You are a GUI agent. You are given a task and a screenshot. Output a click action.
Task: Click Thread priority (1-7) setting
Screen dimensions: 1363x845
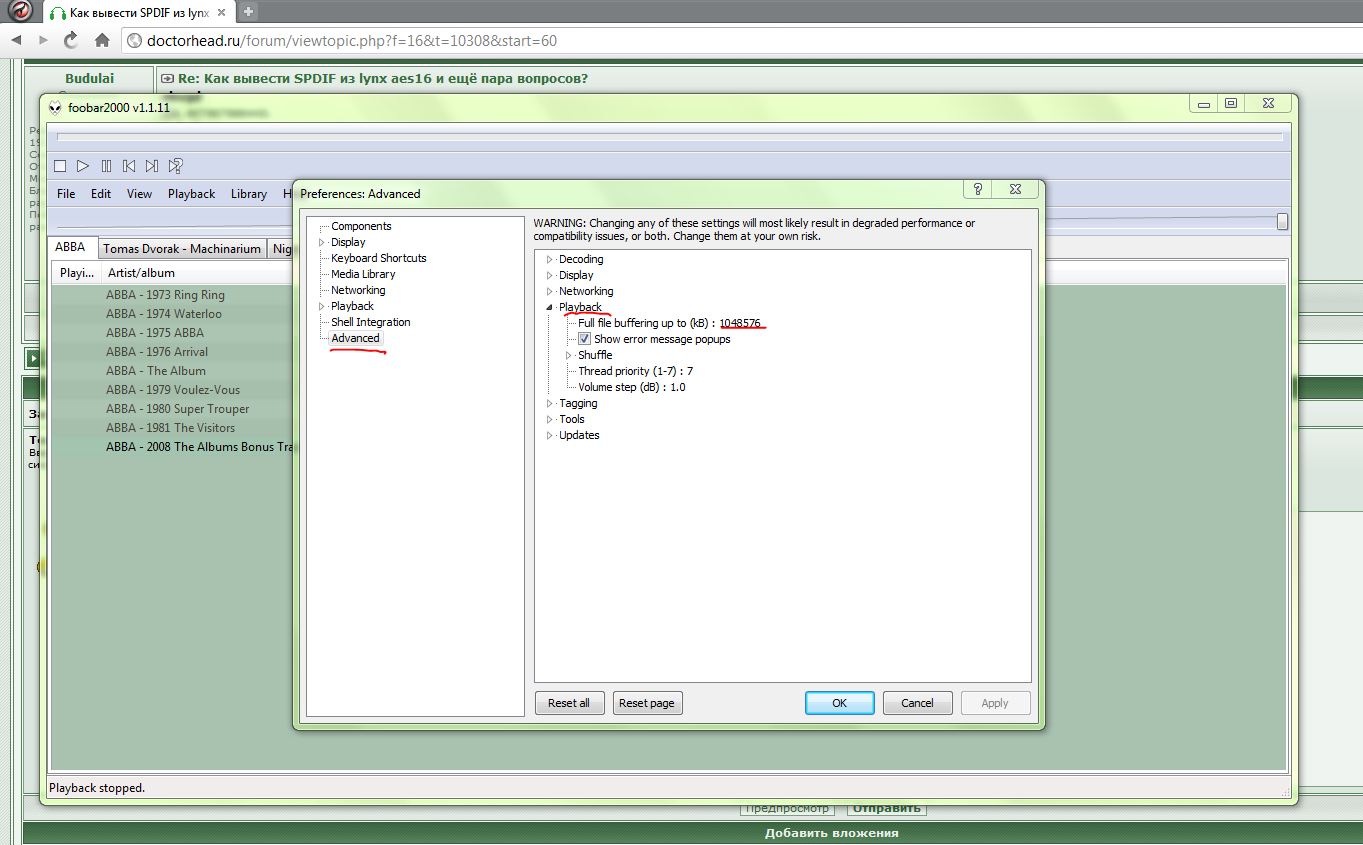635,371
